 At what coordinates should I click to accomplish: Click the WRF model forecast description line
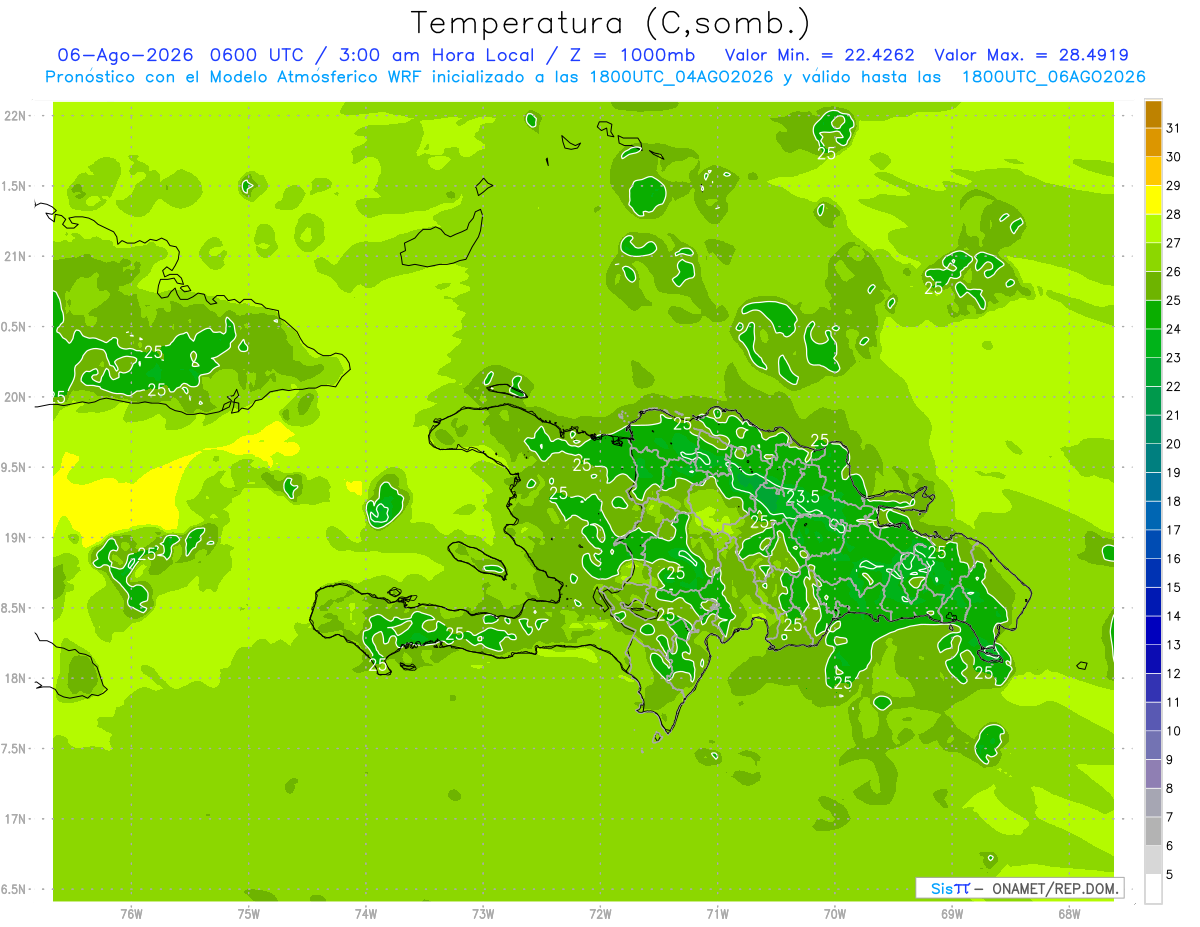(x=595, y=77)
